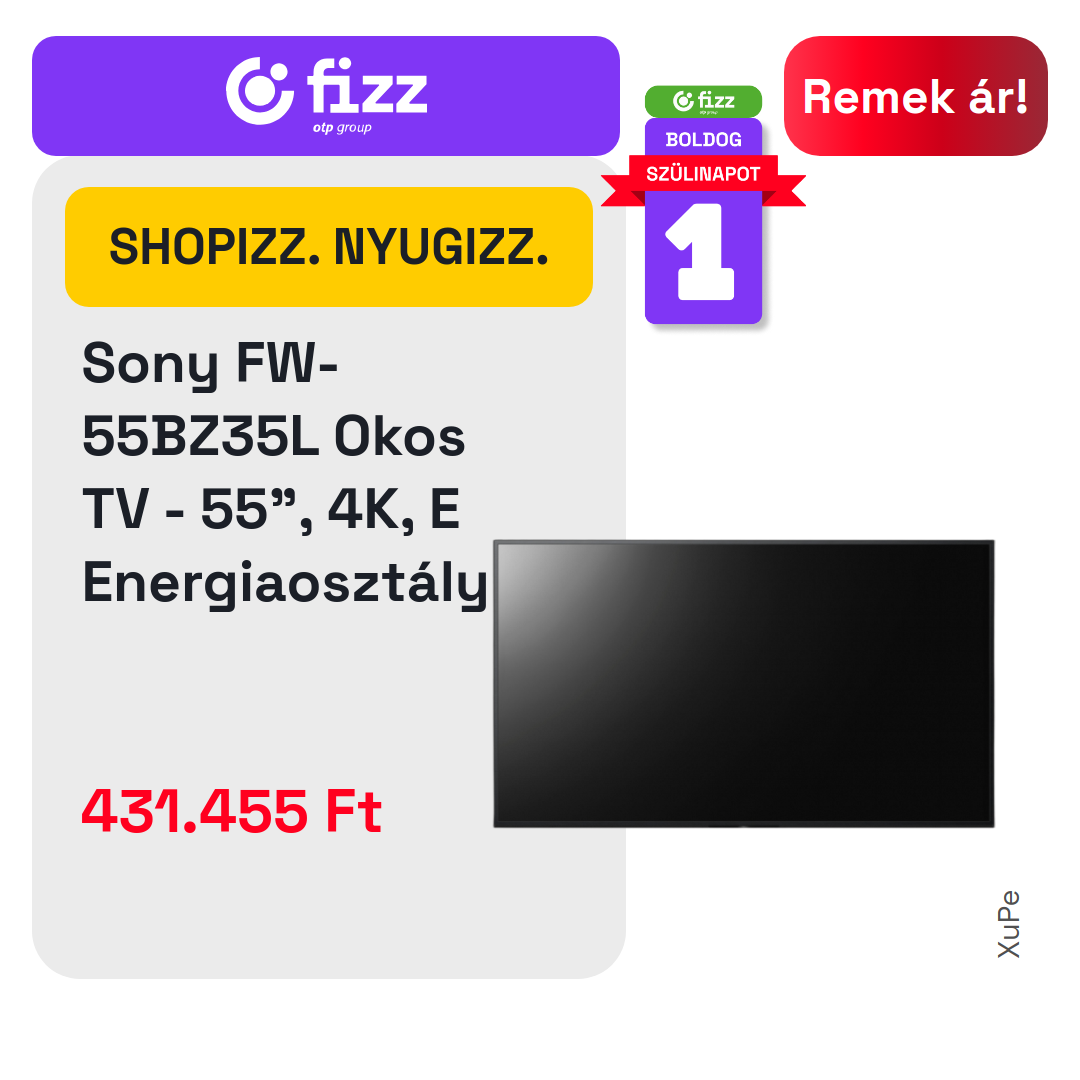The height and width of the screenshot is (1080, 1080).
Task: Click the BOLDOG label on purple badge
Action: click(x=703, y=139)
